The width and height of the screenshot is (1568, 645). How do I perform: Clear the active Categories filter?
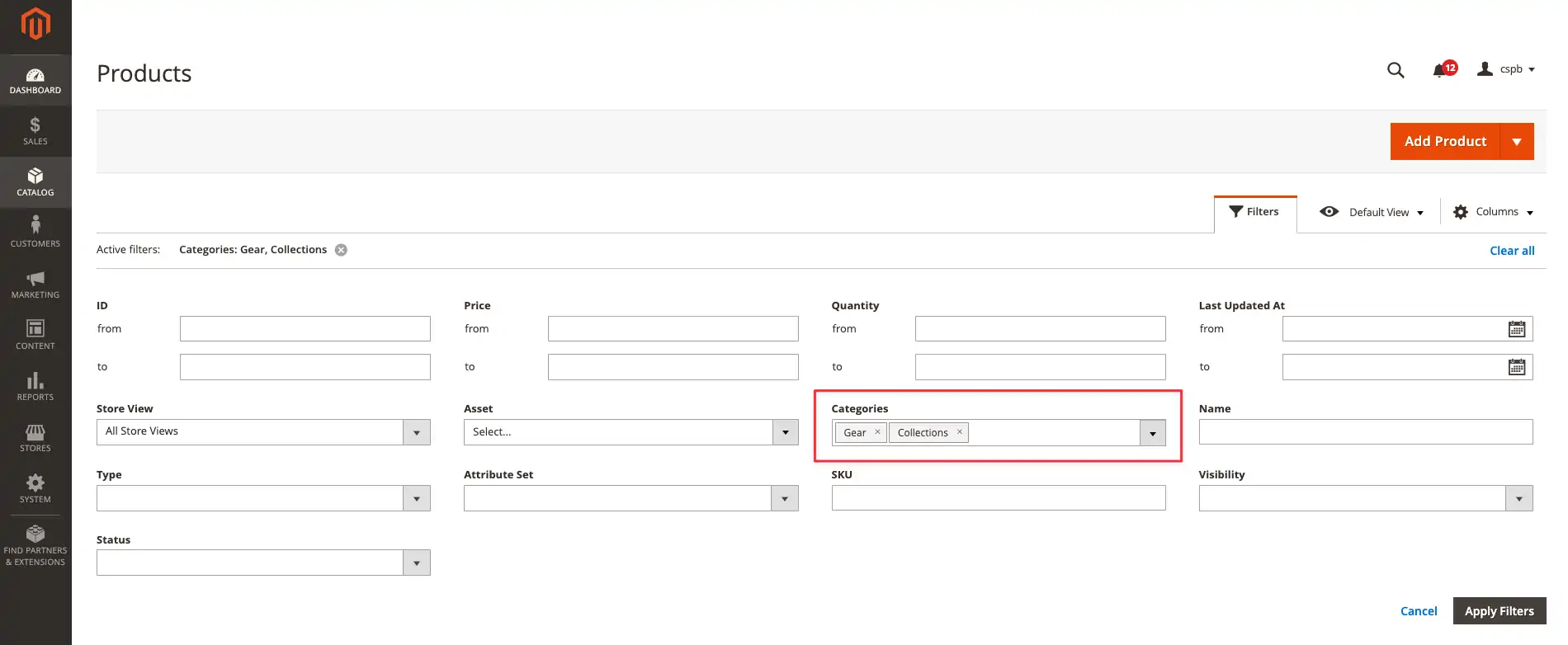[x=341, y=250]
